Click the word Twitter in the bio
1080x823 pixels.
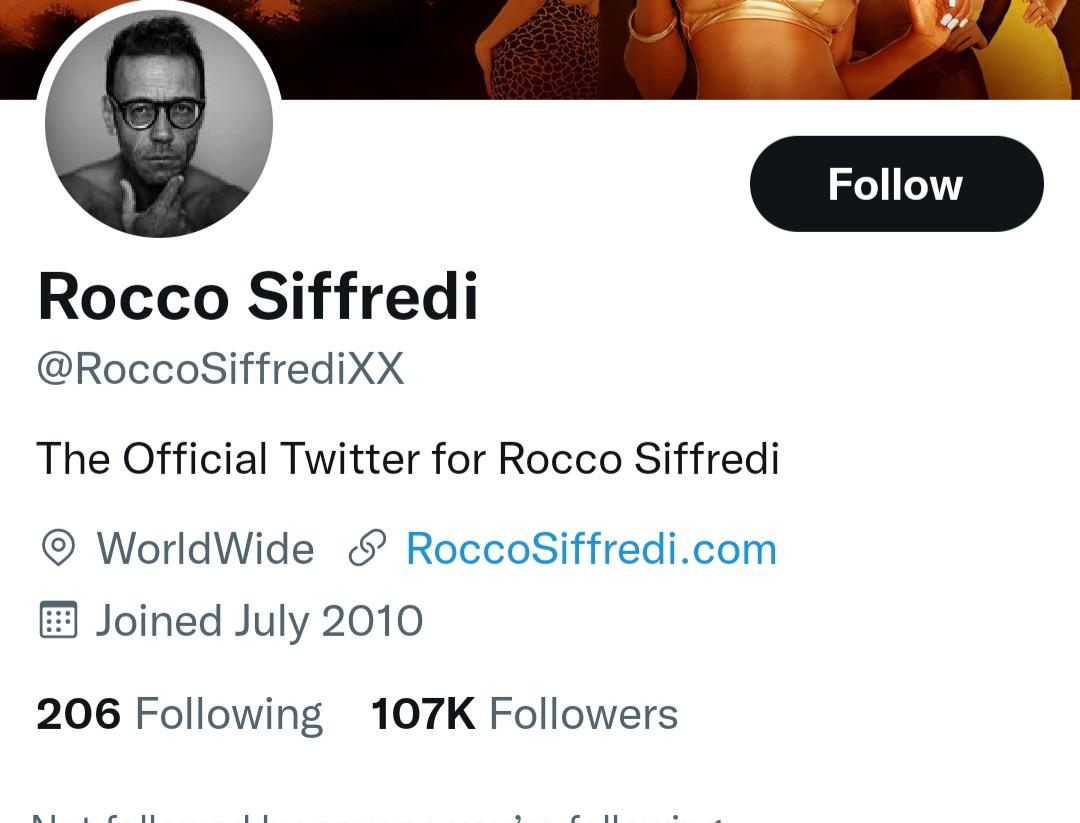coord(350,459)
